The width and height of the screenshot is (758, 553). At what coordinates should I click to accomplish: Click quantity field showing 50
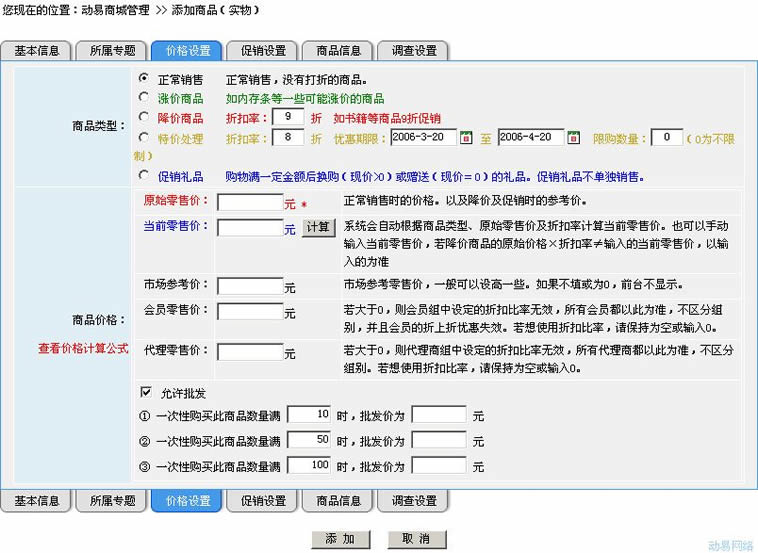(x=309, y=440)
